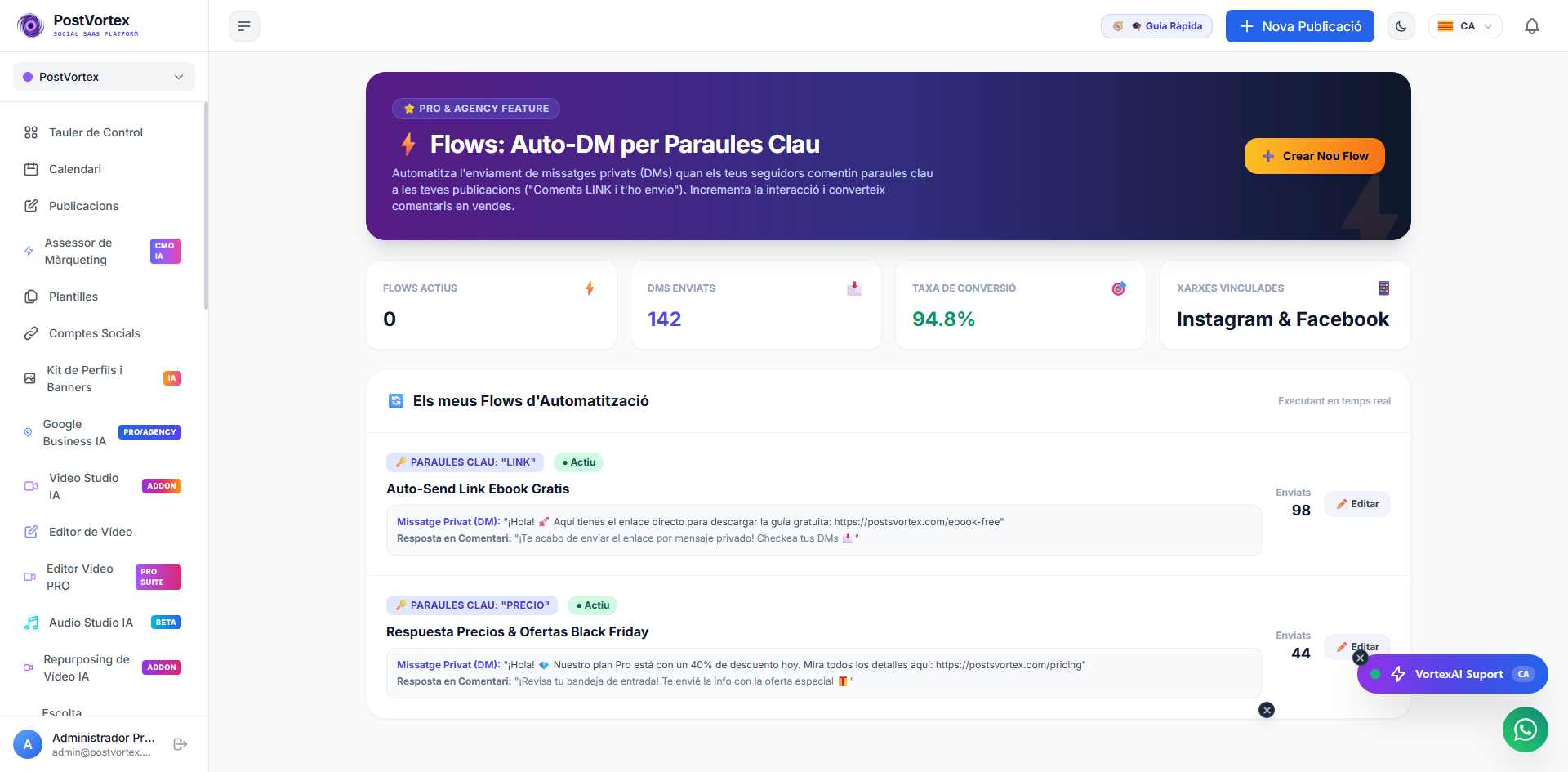Click the Calendari calendar icon
The height and width of the screenshot is (772, 1568).
pyautogui.click(x=31, y=169)
